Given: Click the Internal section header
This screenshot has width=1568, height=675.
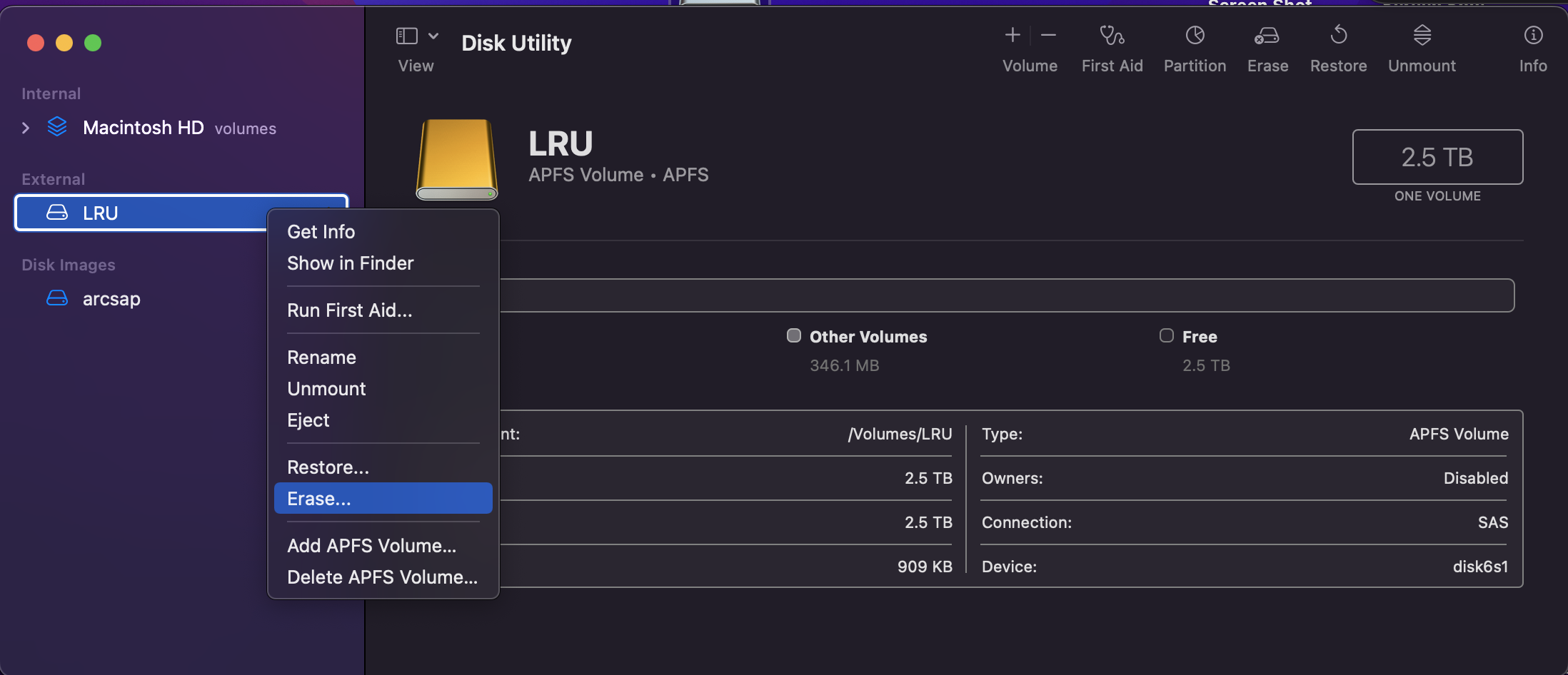Looking at the screenshot, I should 51,93.
